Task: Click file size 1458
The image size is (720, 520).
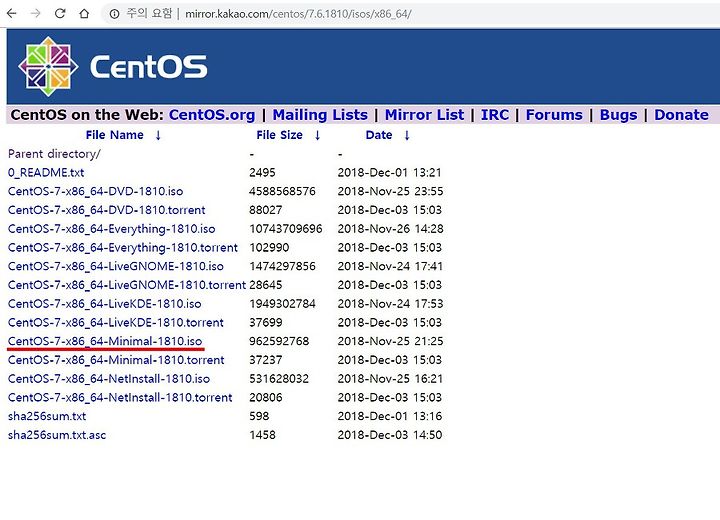Action: pyautogui.click(x=262, y=435)
